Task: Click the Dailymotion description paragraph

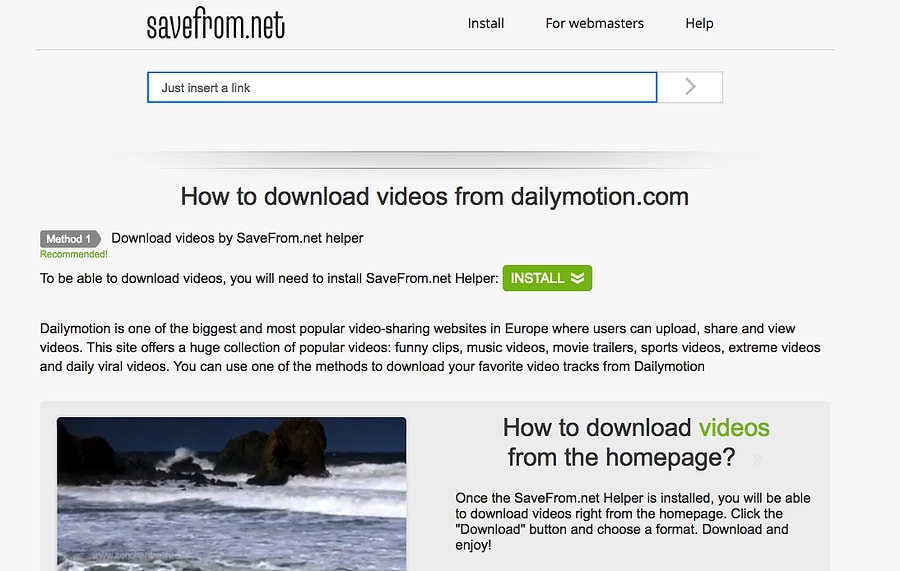Action: 430,347
